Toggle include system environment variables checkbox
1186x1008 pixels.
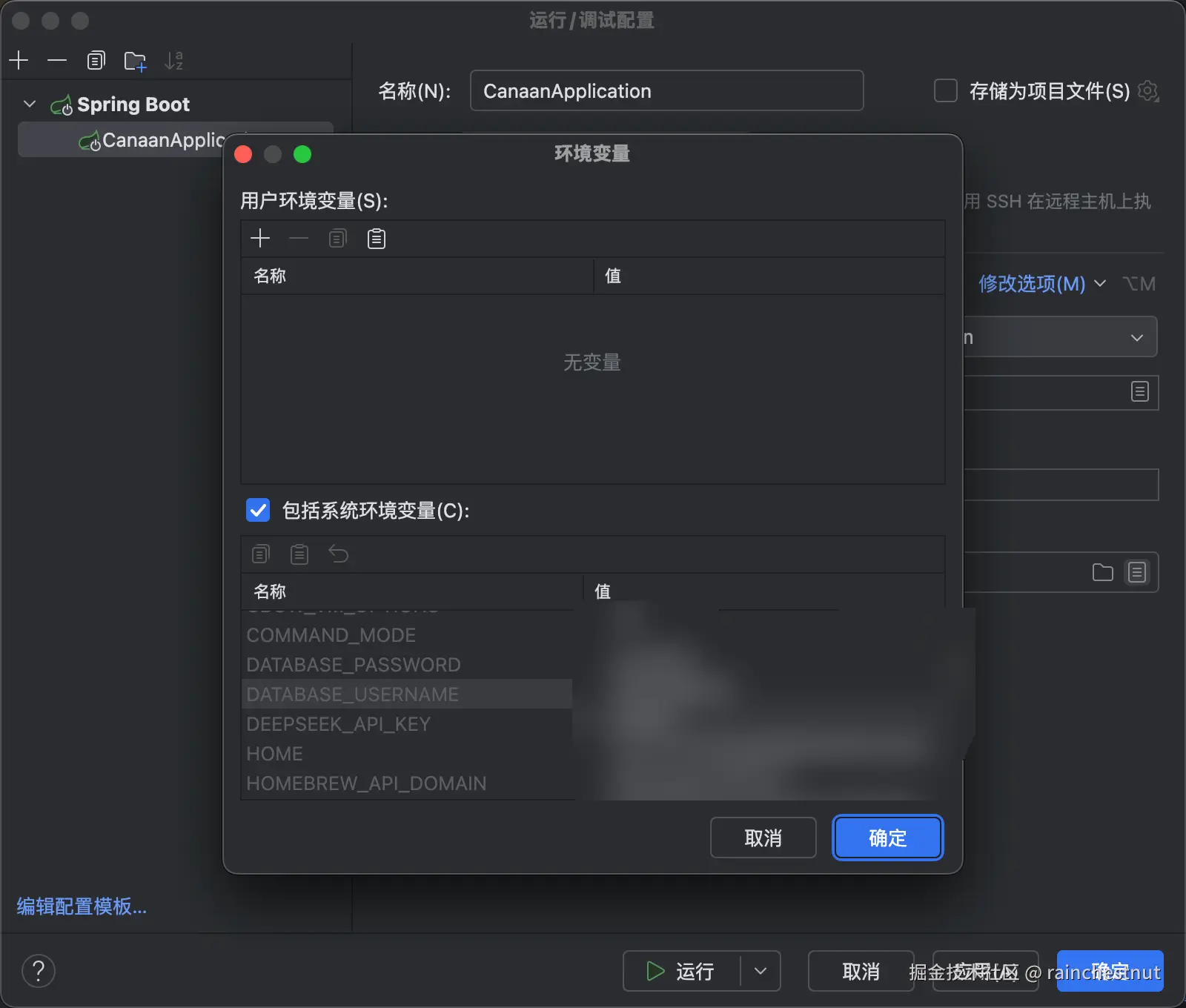[x=258, y=511]
